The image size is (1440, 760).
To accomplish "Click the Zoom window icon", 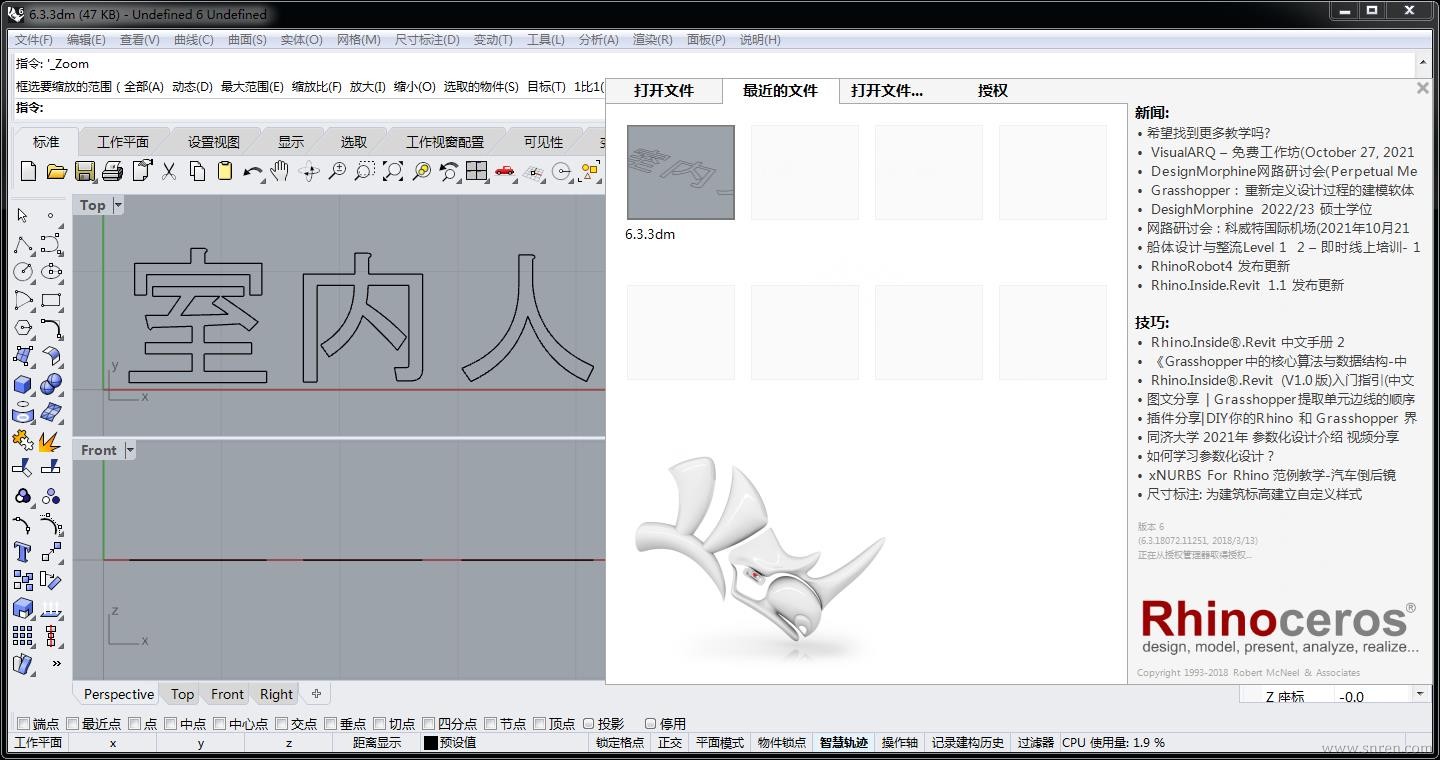I will point(365,172).
